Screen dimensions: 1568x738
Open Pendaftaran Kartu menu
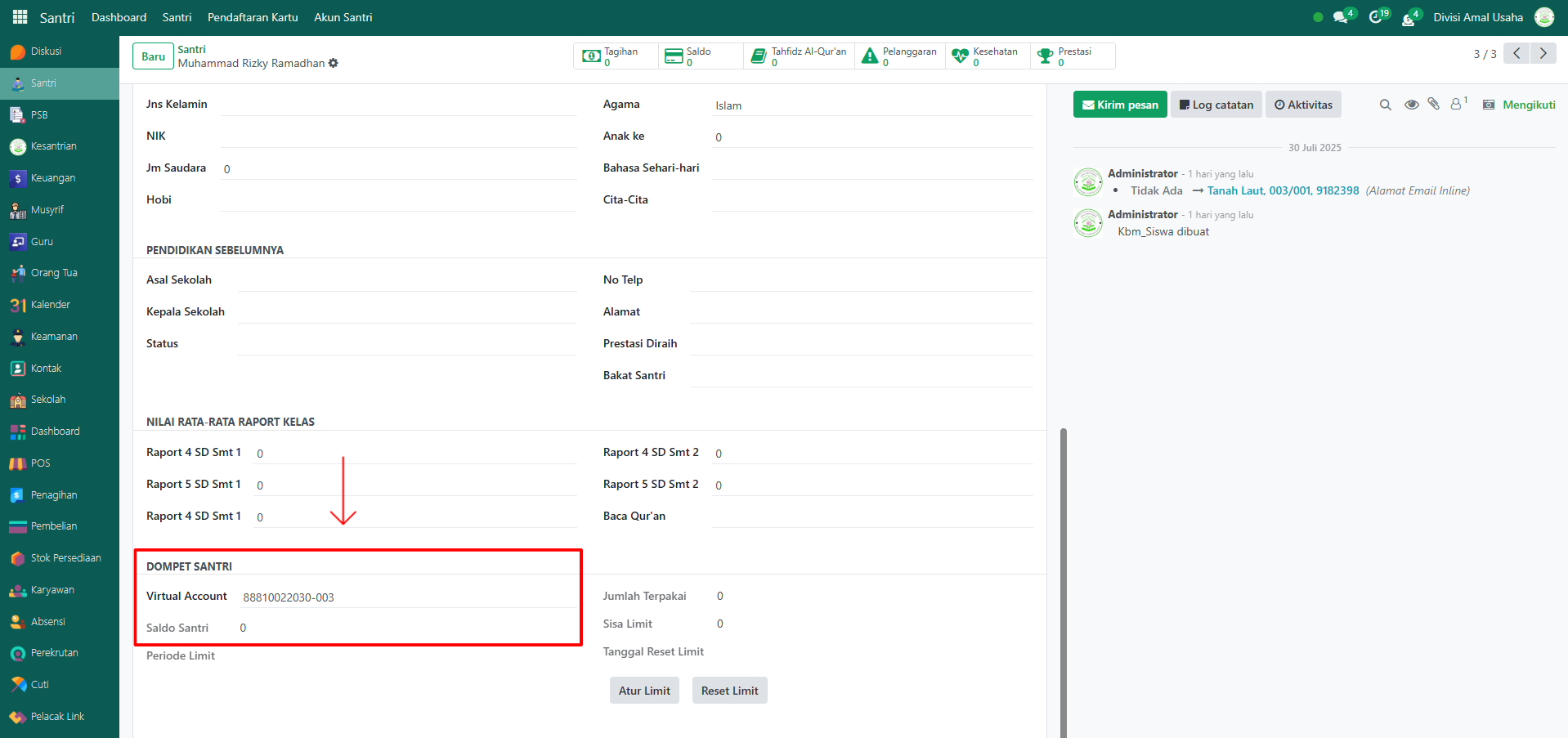pyautogui.click(x=253, y=17)
